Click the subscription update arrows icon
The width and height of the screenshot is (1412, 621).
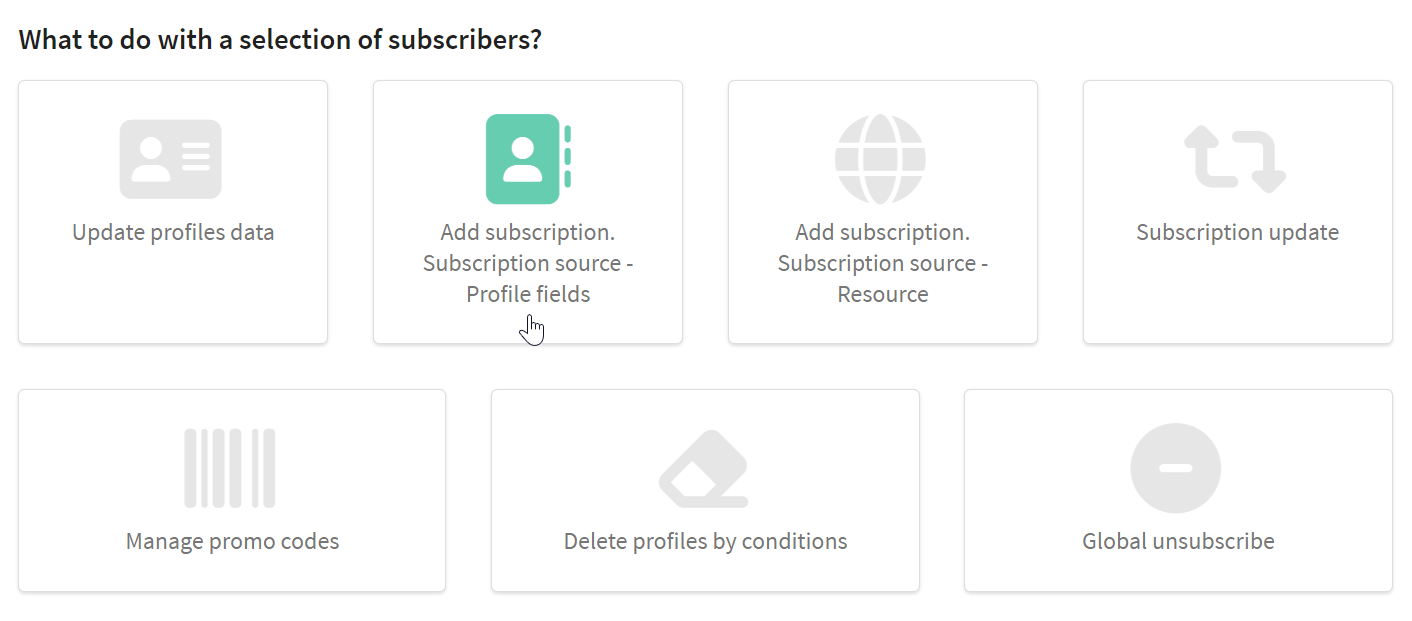click(1236, 159)
